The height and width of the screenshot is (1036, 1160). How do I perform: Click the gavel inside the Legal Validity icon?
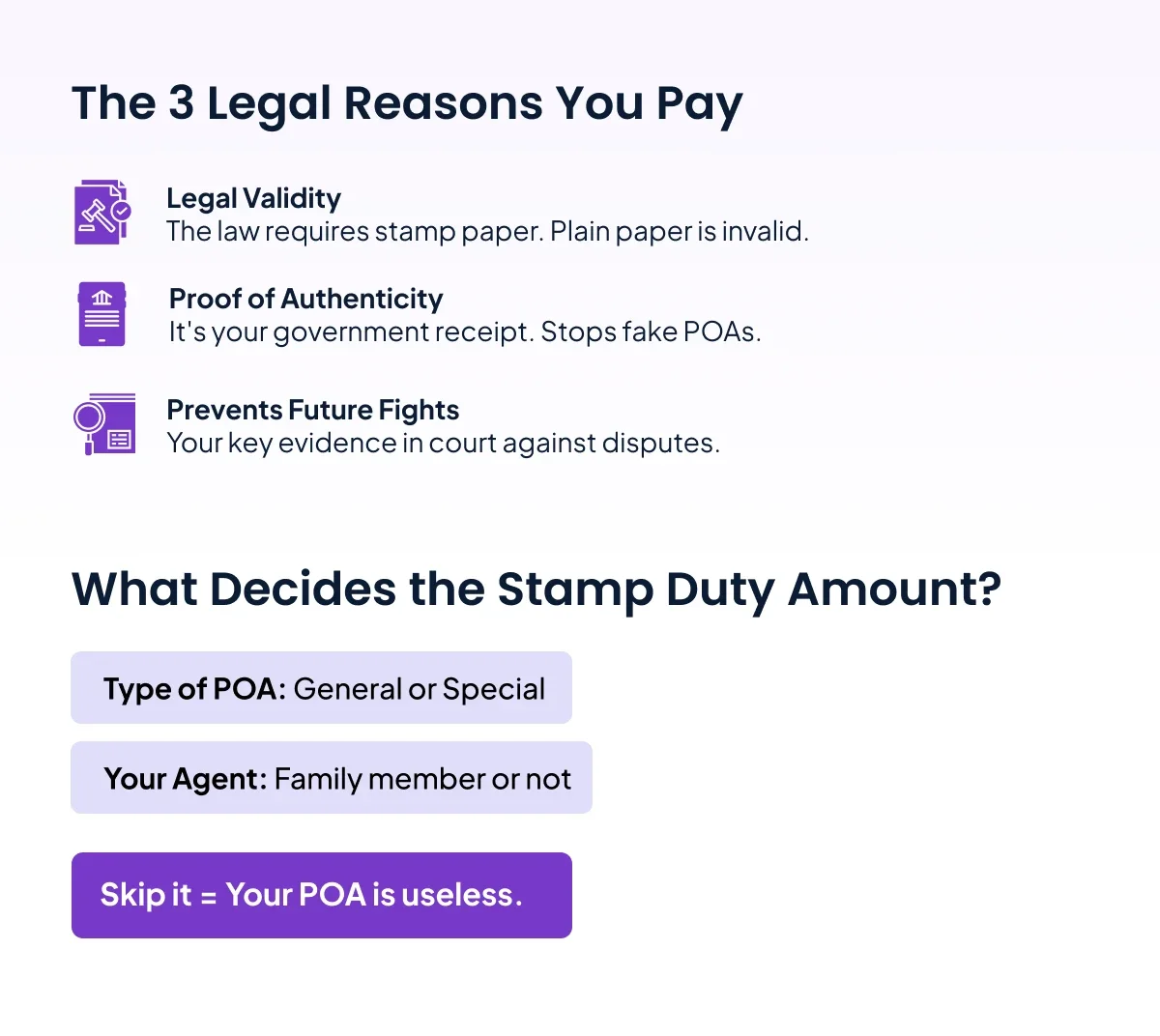[96, 216]
